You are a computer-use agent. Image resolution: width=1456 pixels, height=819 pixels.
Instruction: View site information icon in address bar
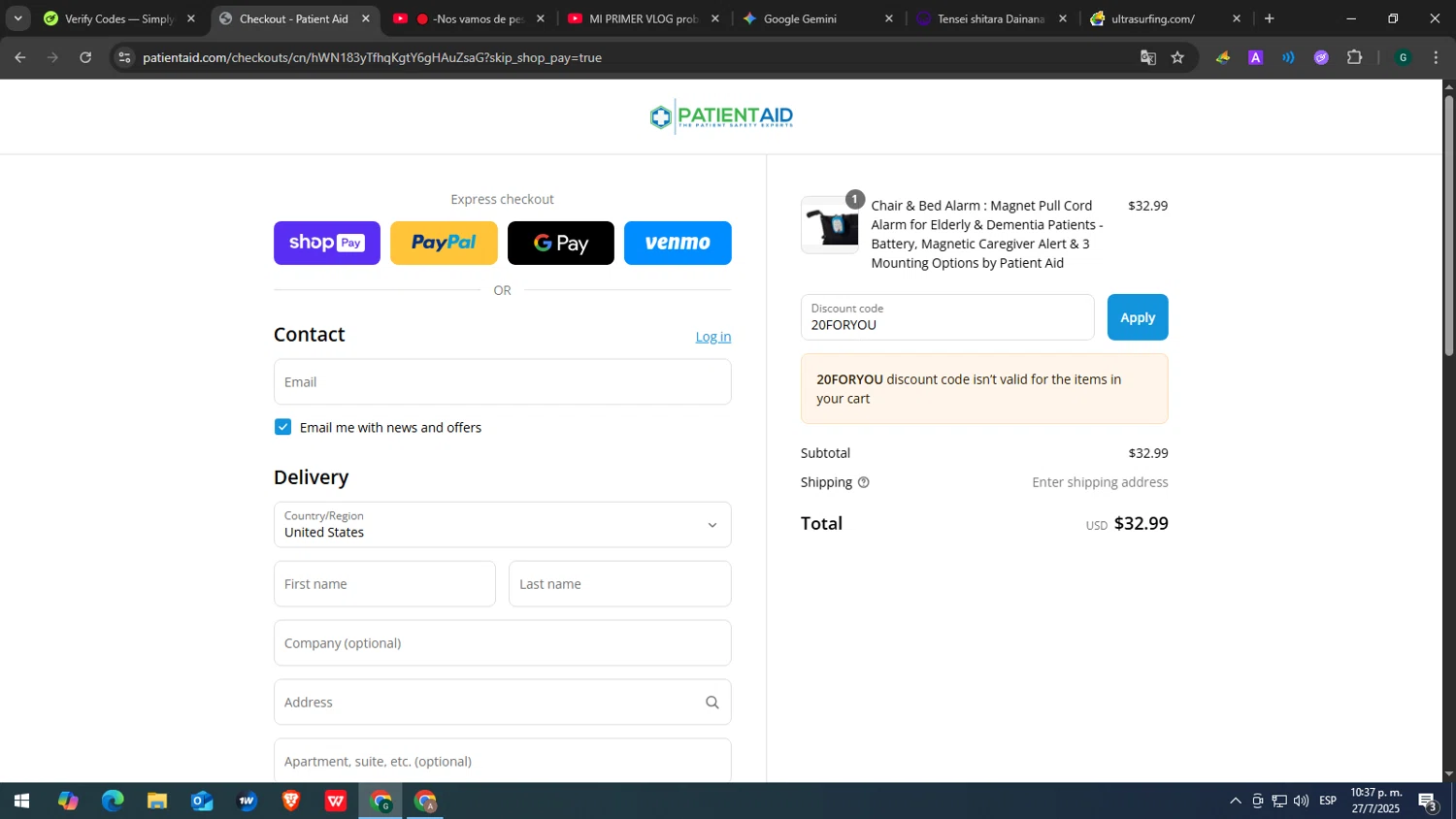tap(124, 57)
